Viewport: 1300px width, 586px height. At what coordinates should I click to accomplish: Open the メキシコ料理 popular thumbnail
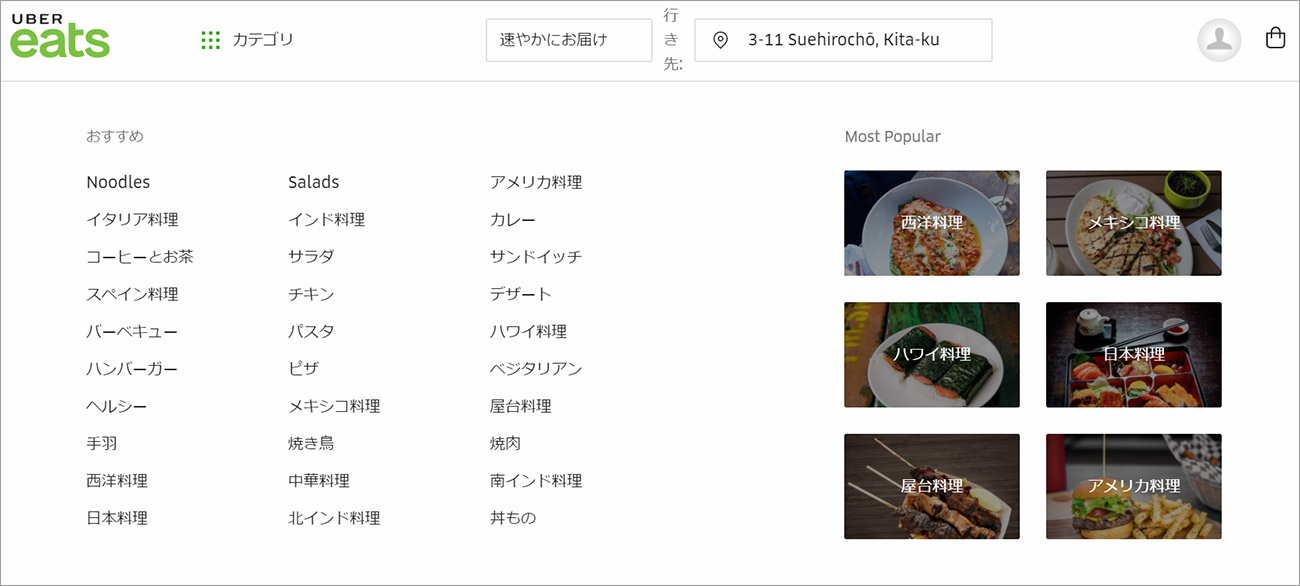pos(1134,223)
